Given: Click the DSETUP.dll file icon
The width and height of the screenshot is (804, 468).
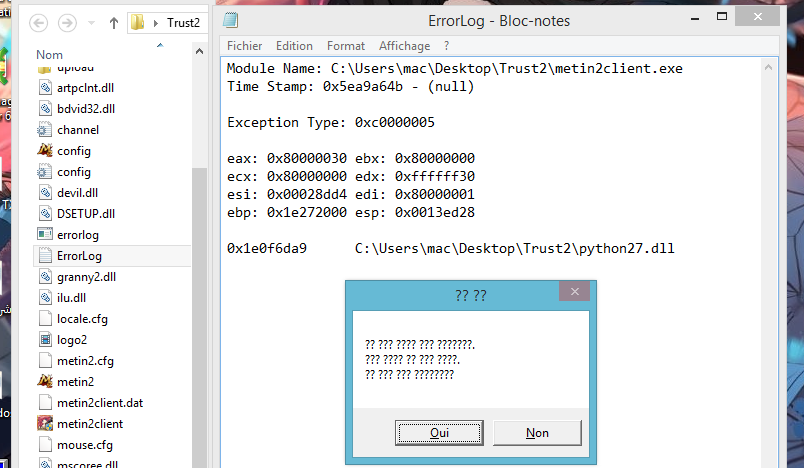Looking at the screenshot, I should point(45,214).
